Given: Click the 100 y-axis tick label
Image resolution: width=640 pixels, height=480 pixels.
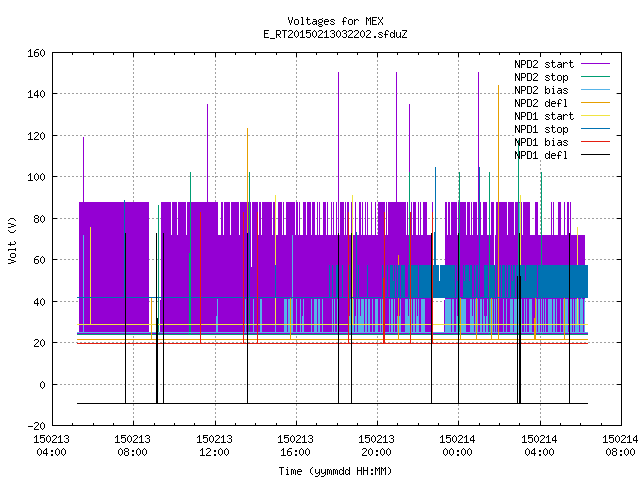Looking at the screenshot, I should (36, 178).
